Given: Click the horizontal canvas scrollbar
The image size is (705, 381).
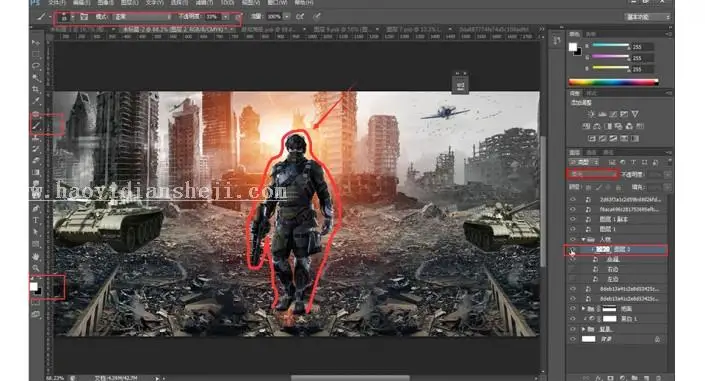Looking at the screenshot, I should [x=350, y=377].
